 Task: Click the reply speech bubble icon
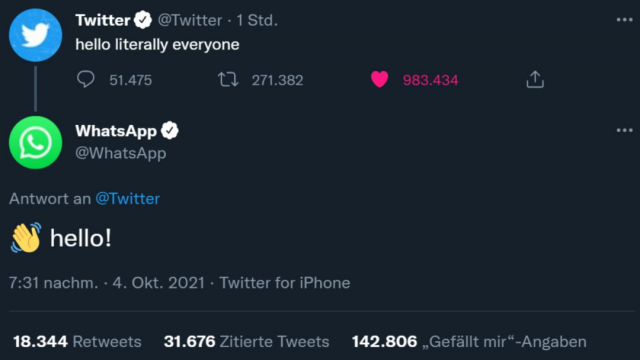click(86, 79)
